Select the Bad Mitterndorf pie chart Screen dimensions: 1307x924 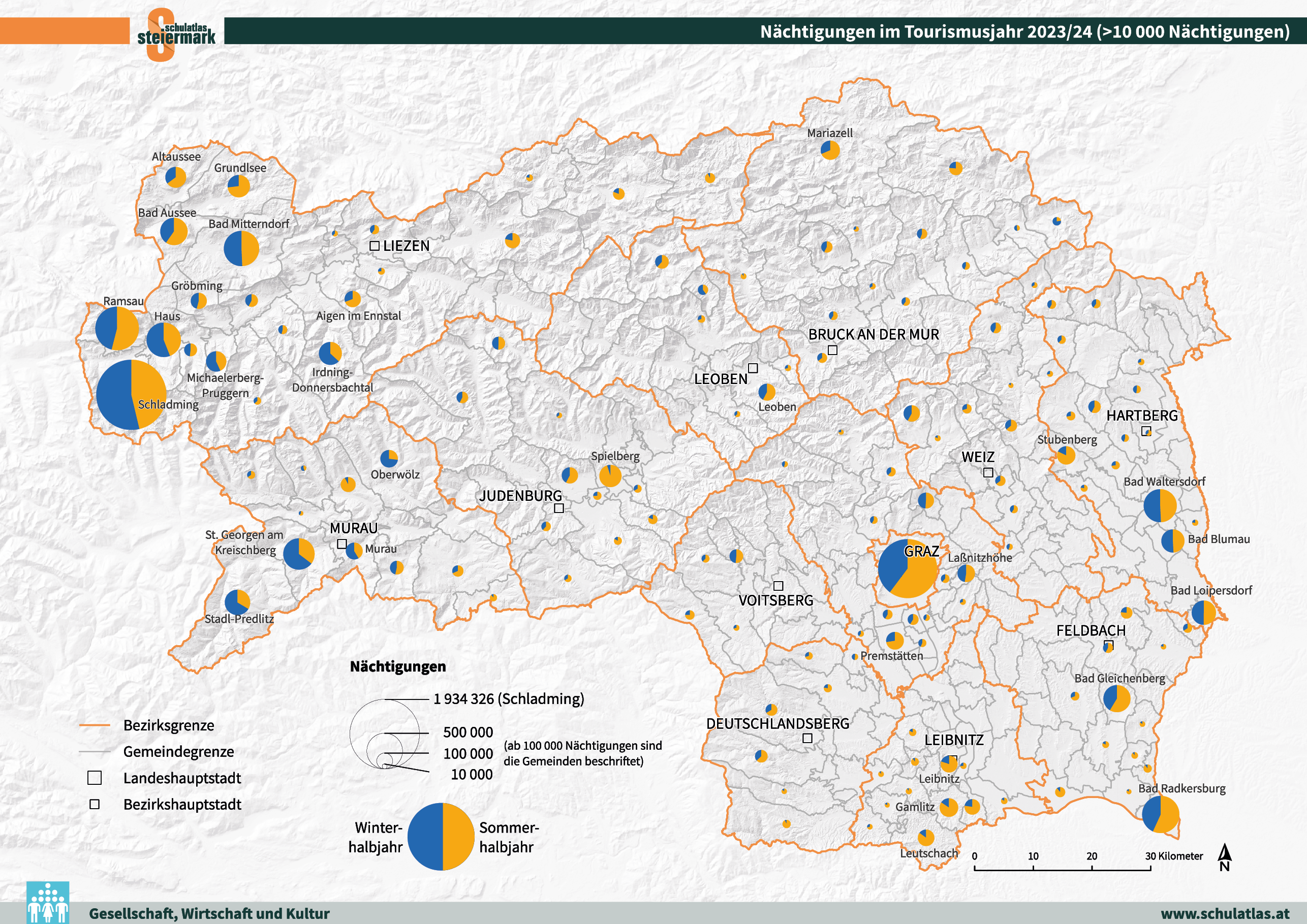coord(241,248)
